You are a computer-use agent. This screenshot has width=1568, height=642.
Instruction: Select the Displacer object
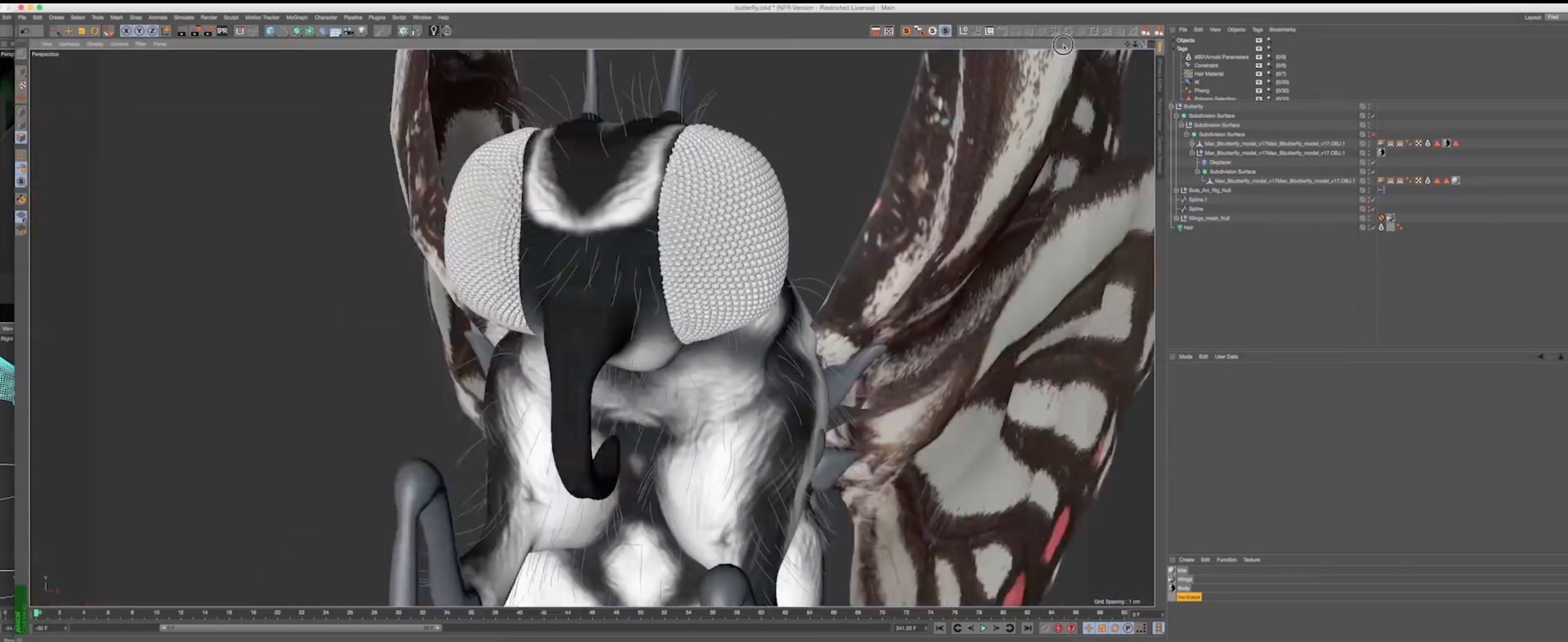pos(1220,162)
